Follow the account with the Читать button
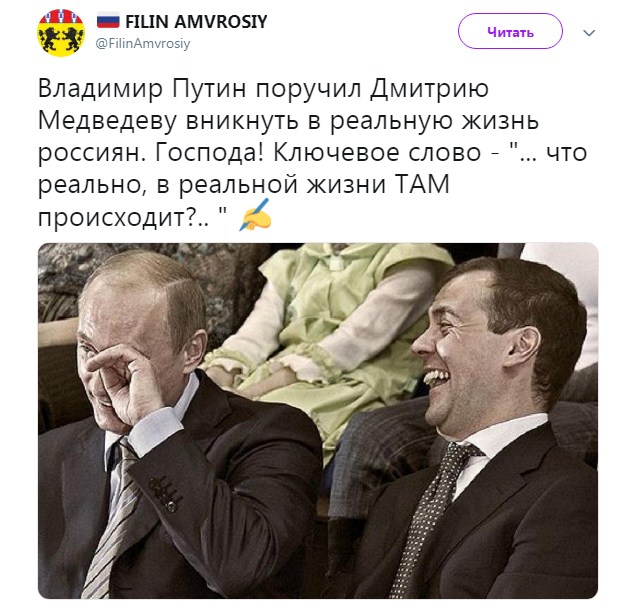The width and height of the screenshot is (634, 608). [x=510, y=32]
